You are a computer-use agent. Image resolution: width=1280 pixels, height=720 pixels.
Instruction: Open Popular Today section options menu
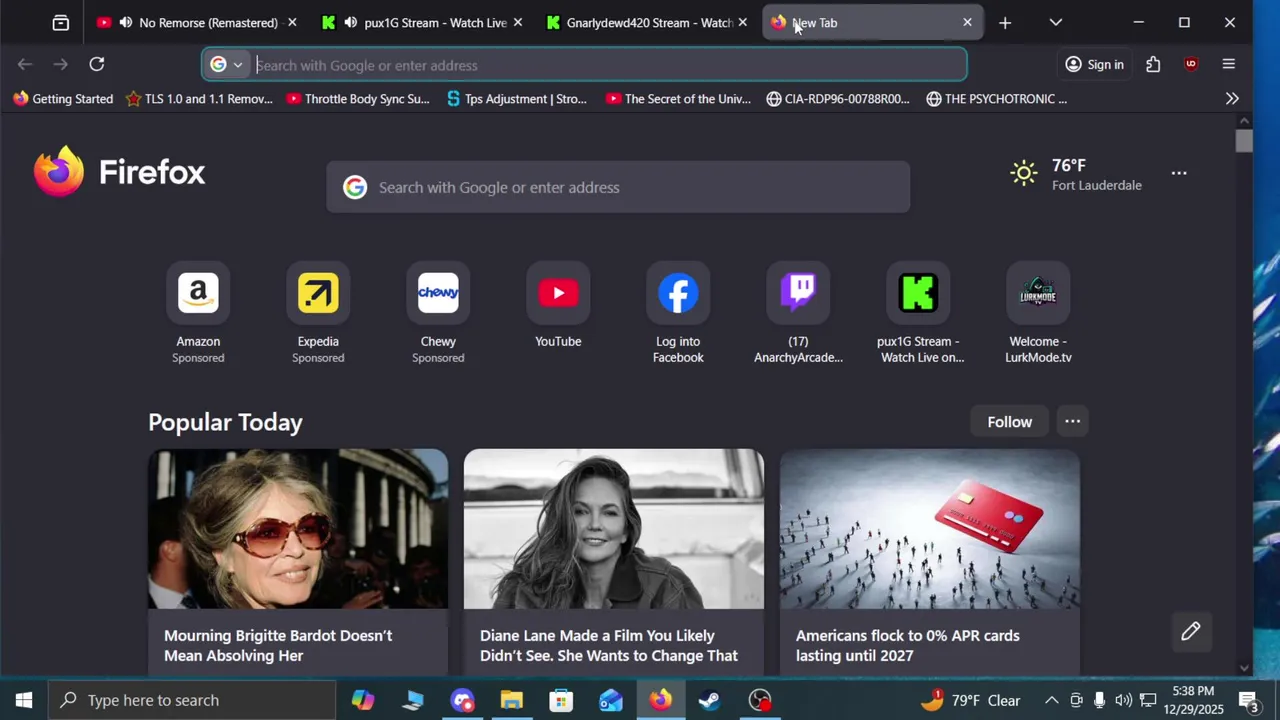1072,421
